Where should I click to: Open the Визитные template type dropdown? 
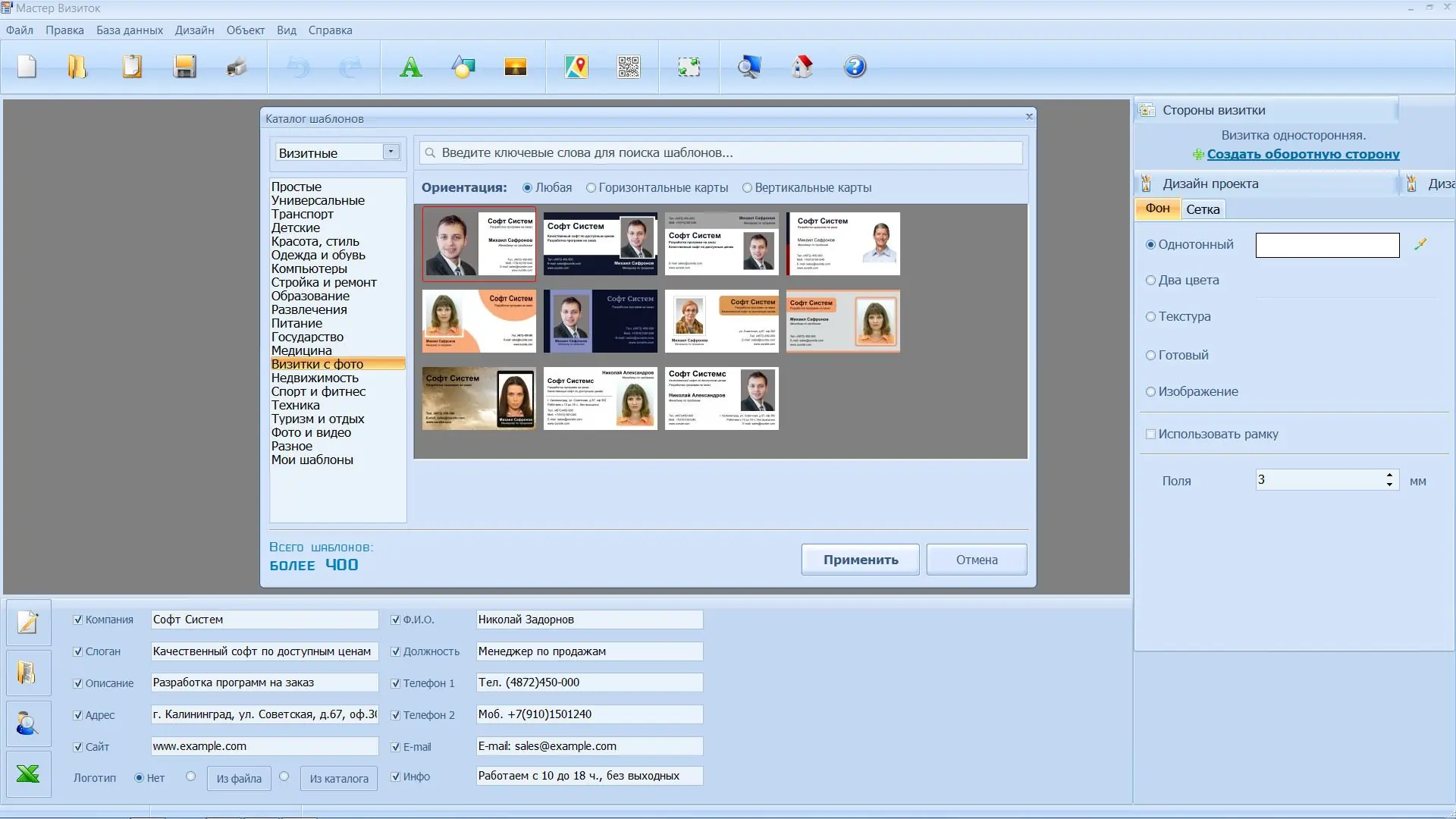tap(391, 152)
